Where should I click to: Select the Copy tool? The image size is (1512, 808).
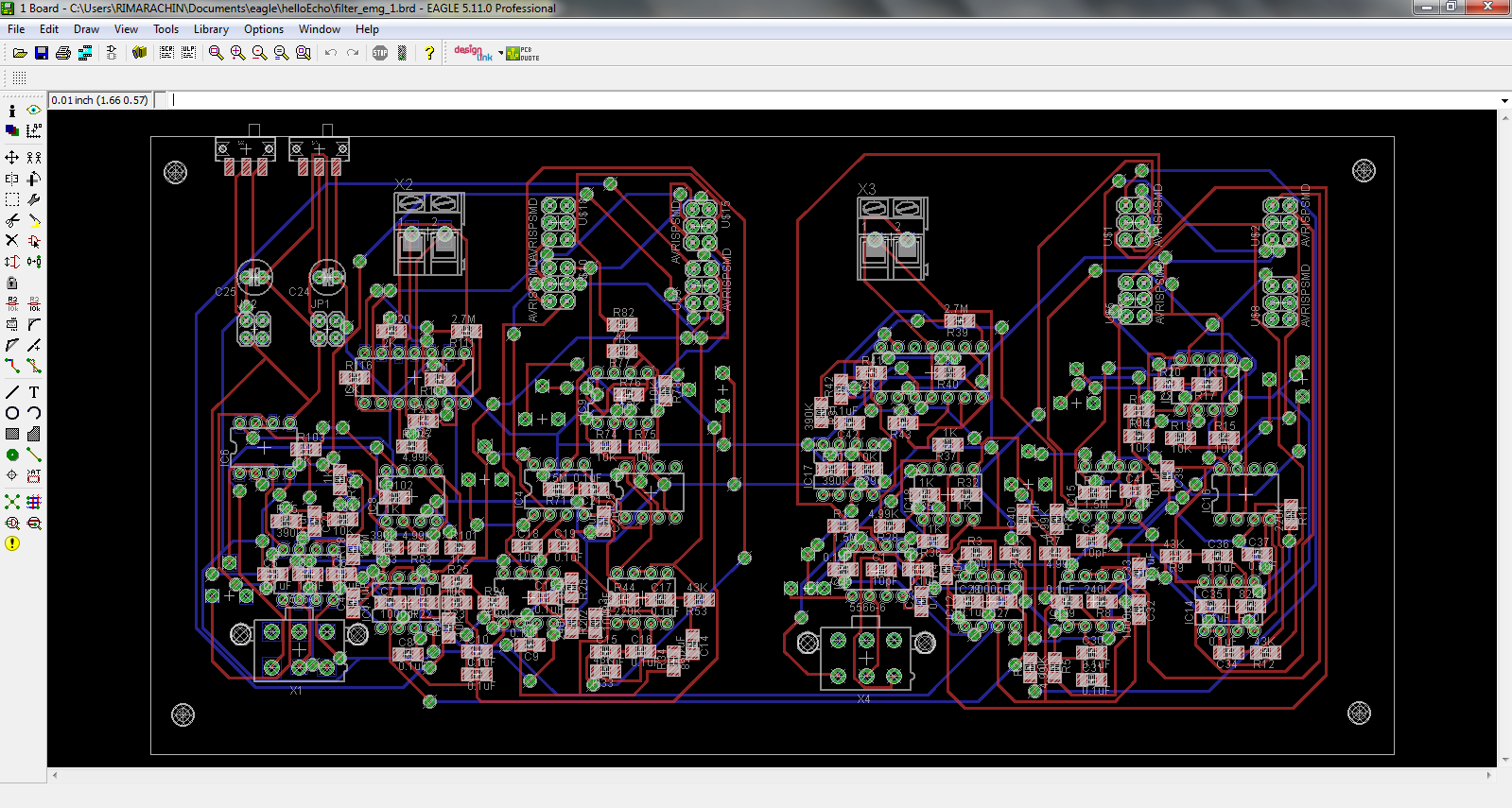(x=34, y=157)
